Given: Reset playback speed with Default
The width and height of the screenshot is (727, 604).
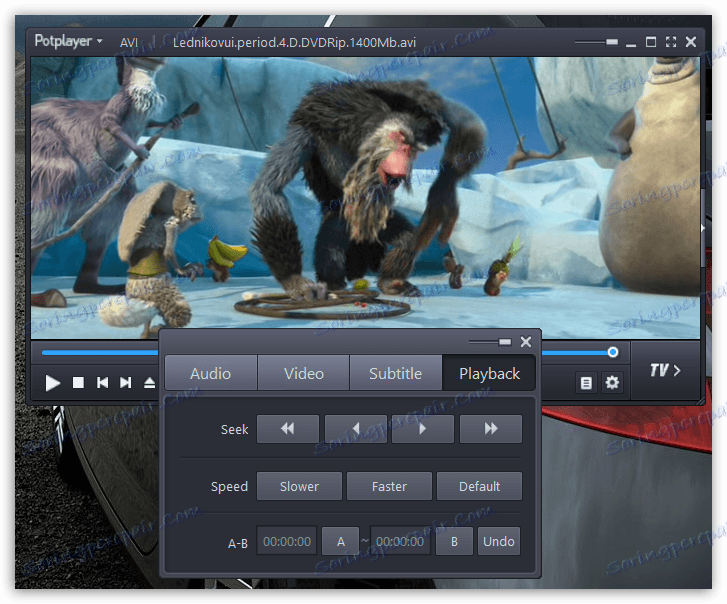Looking at the screenshot, I should [x=479, y=486].
